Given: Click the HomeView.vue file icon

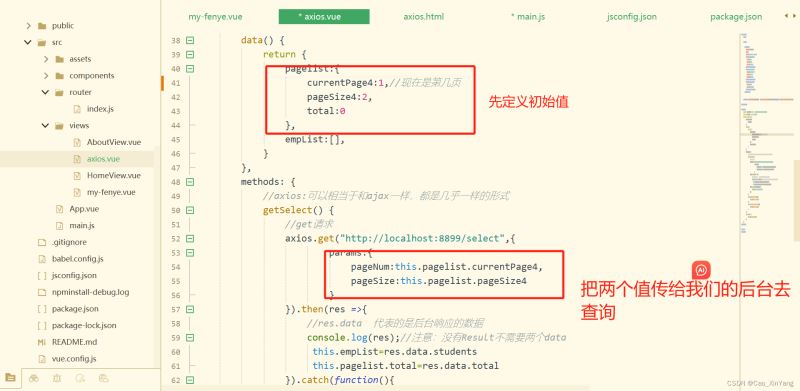Looking at the screenshot, I should pyautogui.click(x=77, y=176).
